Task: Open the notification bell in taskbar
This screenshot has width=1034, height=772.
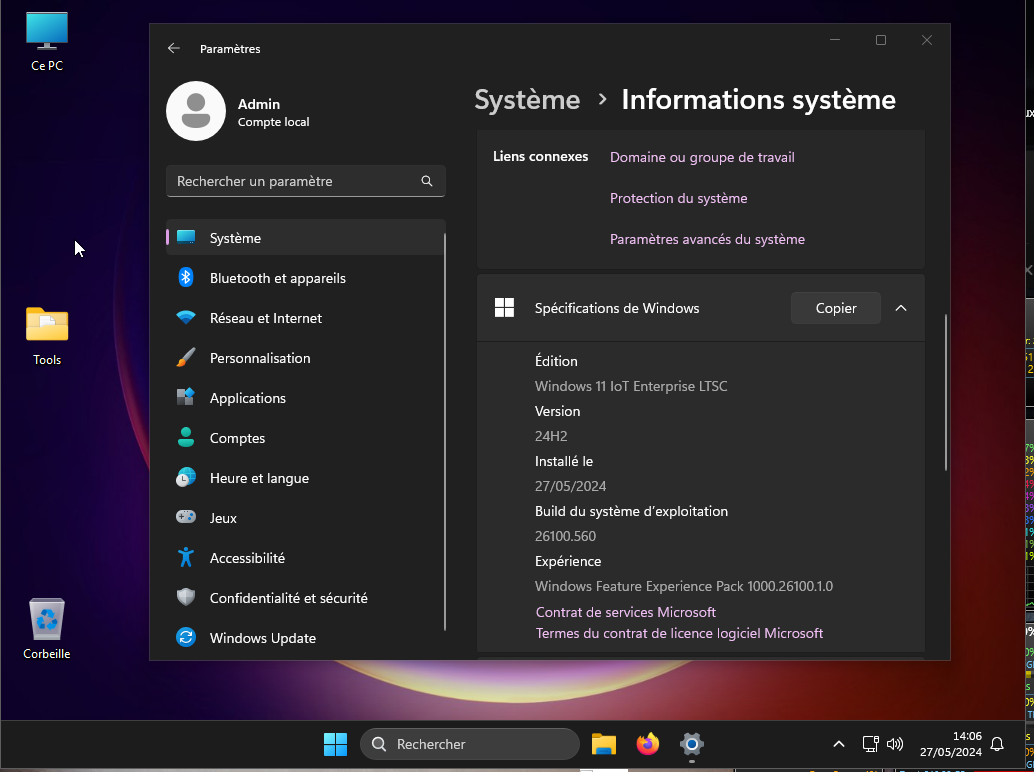Action: (x=997, y=744)
